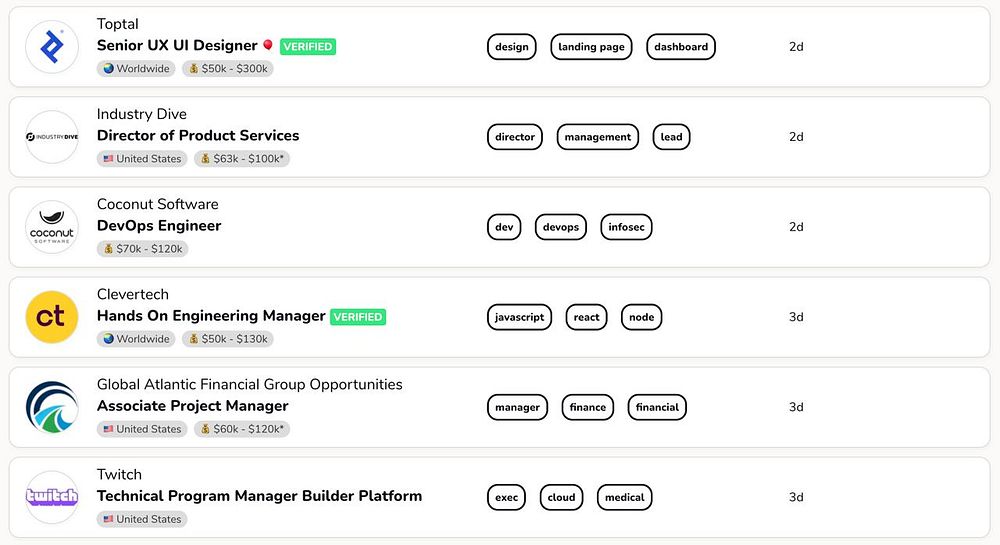The image size is (1000, 545).
Task: Open the DevOps Engineer job listing
Action: 159,226
